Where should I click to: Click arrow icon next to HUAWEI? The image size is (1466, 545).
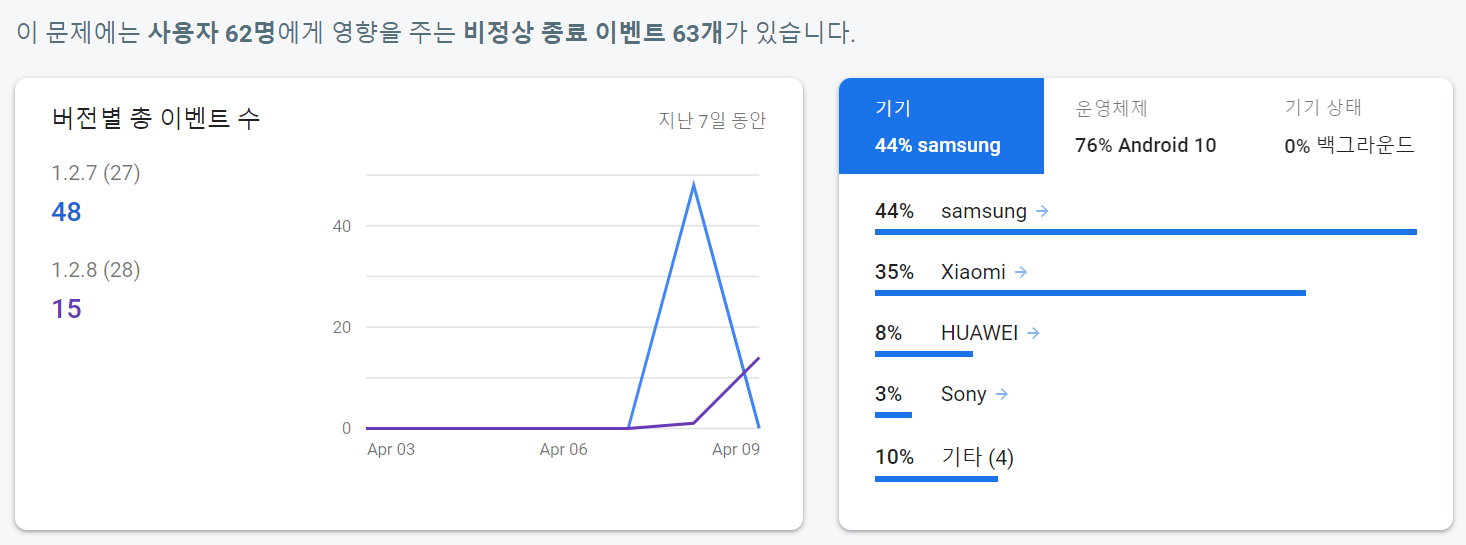pyautogui.click(x=1033, y=333)
